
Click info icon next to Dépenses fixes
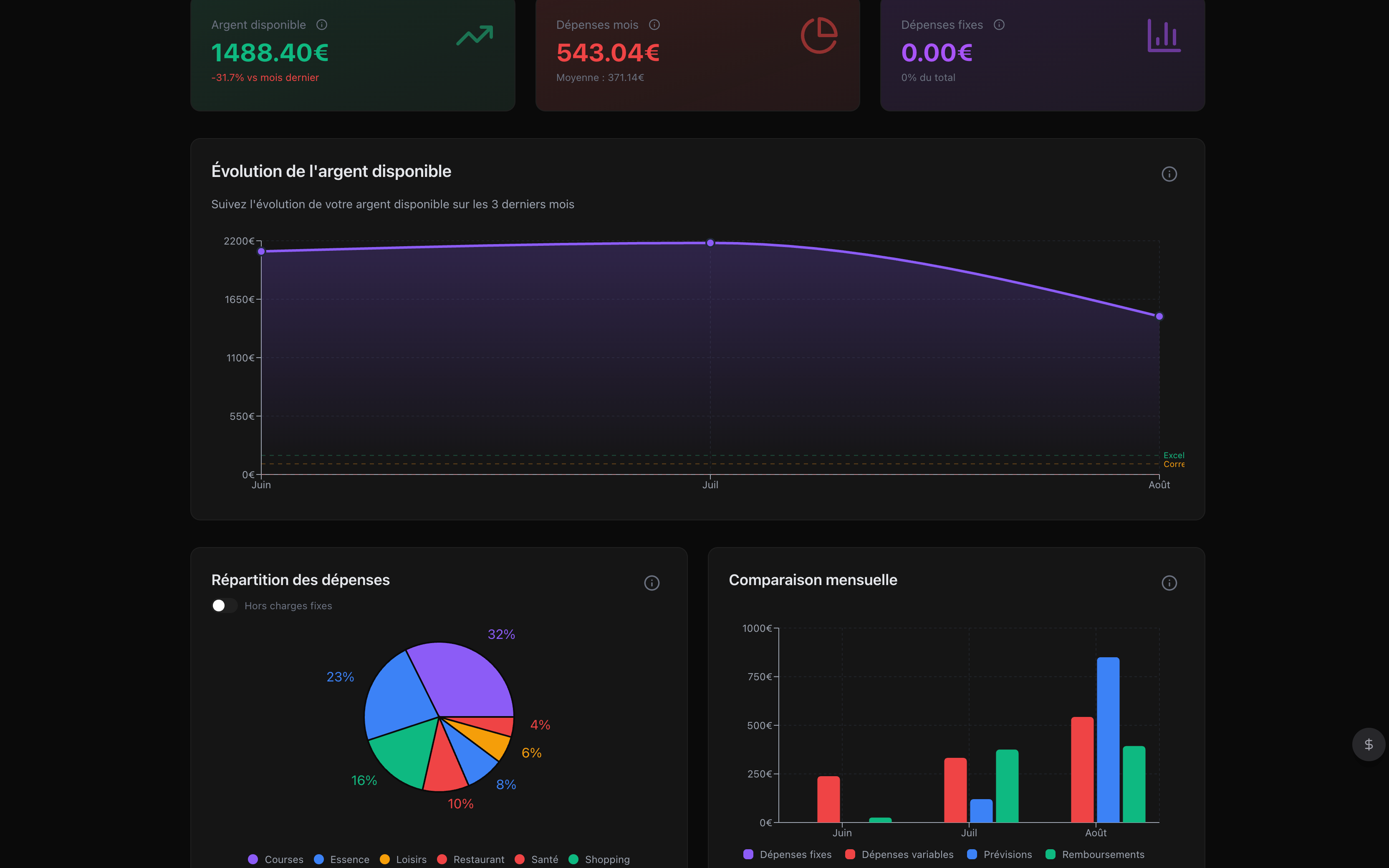tap(999, 25)
